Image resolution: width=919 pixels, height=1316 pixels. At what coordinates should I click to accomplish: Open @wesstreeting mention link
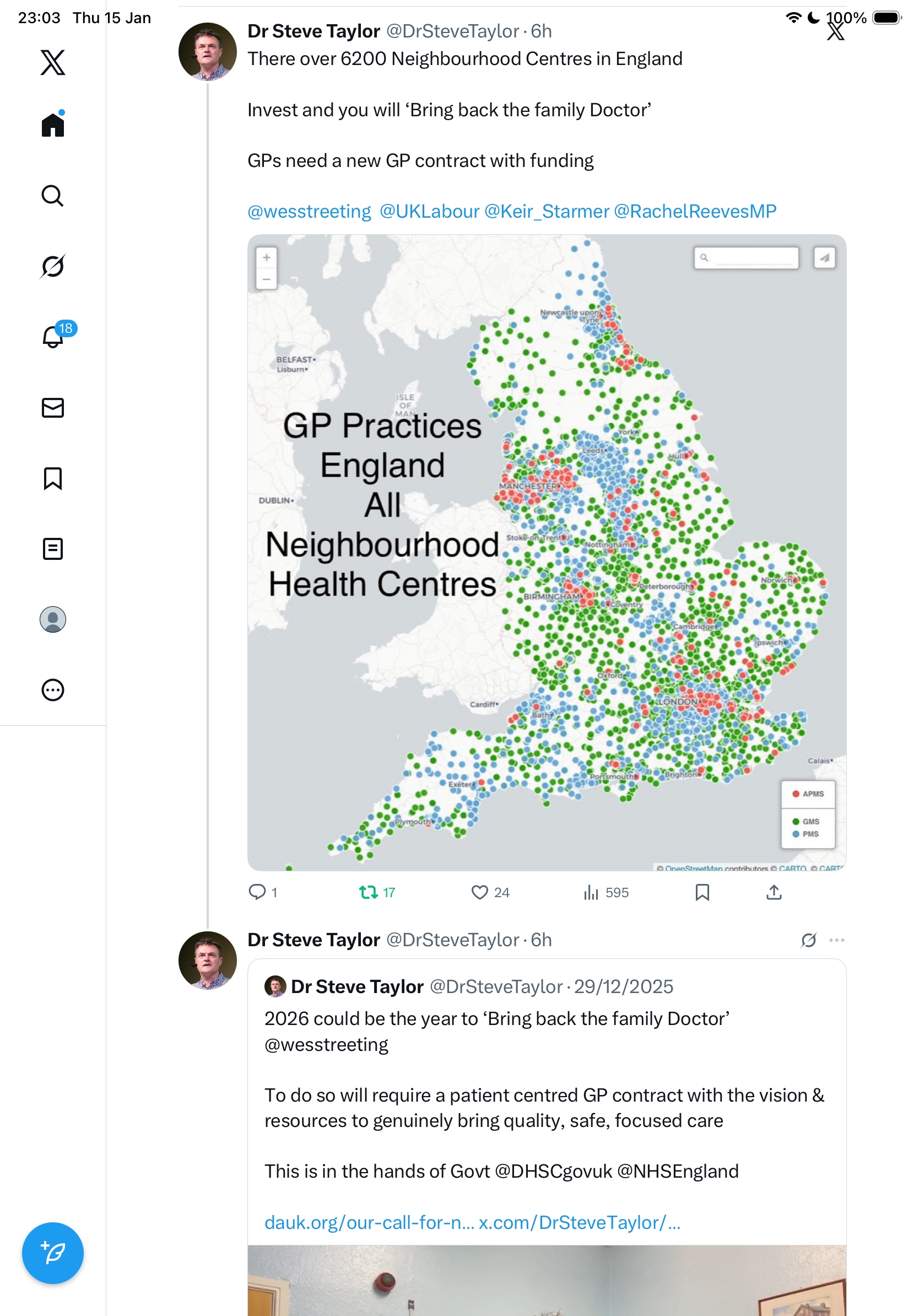point(310,212)
